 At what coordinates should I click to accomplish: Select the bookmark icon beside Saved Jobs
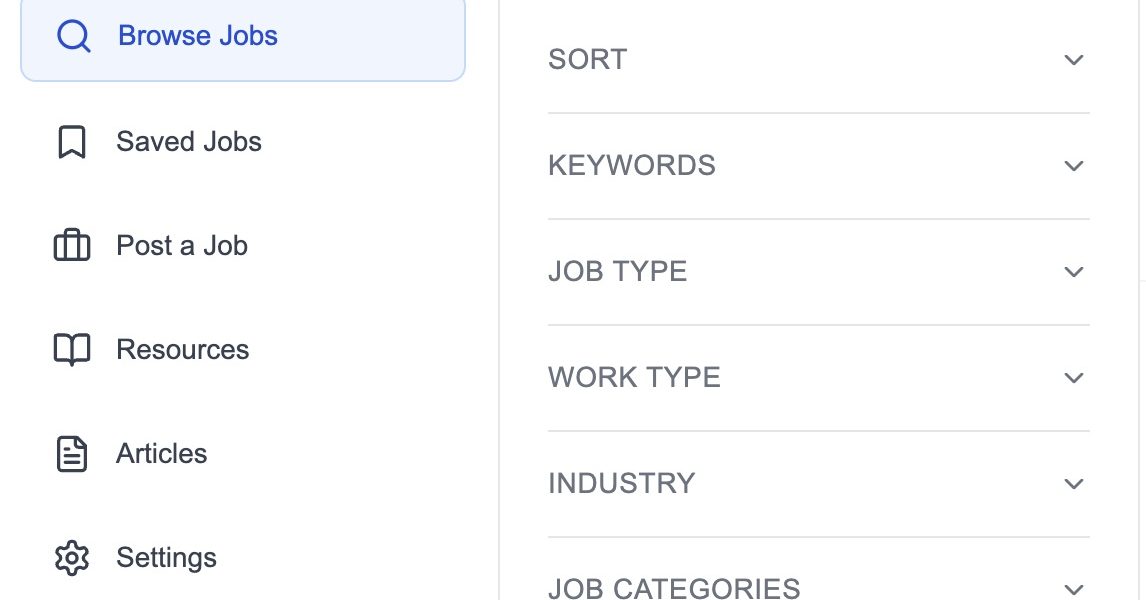pyautogui.click(x=71, y=141)
